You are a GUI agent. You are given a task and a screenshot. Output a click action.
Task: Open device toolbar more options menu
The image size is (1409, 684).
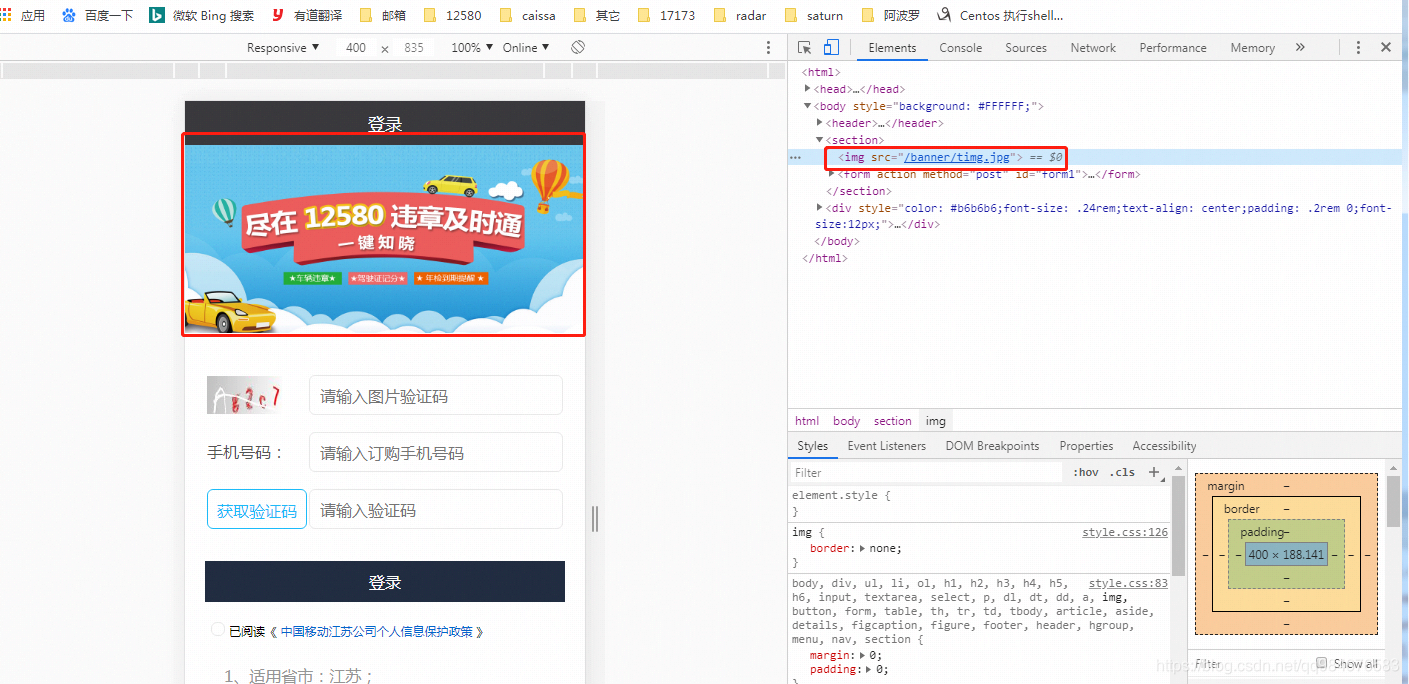pyautogui.click(x=768, y=47)
